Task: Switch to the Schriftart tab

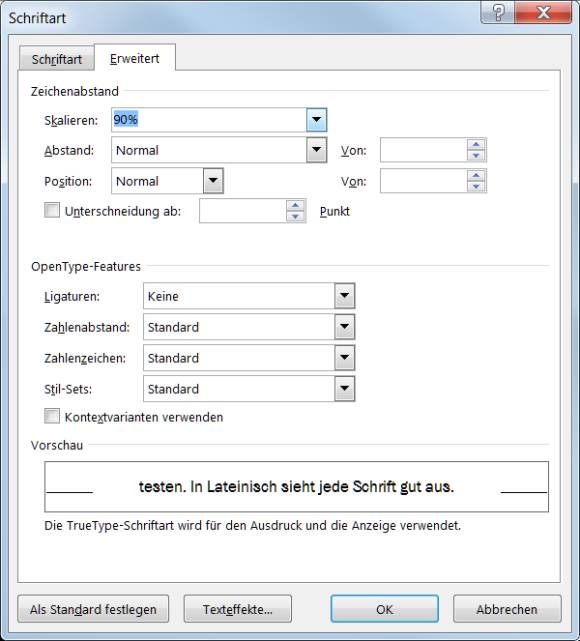Action: point(57,59)
